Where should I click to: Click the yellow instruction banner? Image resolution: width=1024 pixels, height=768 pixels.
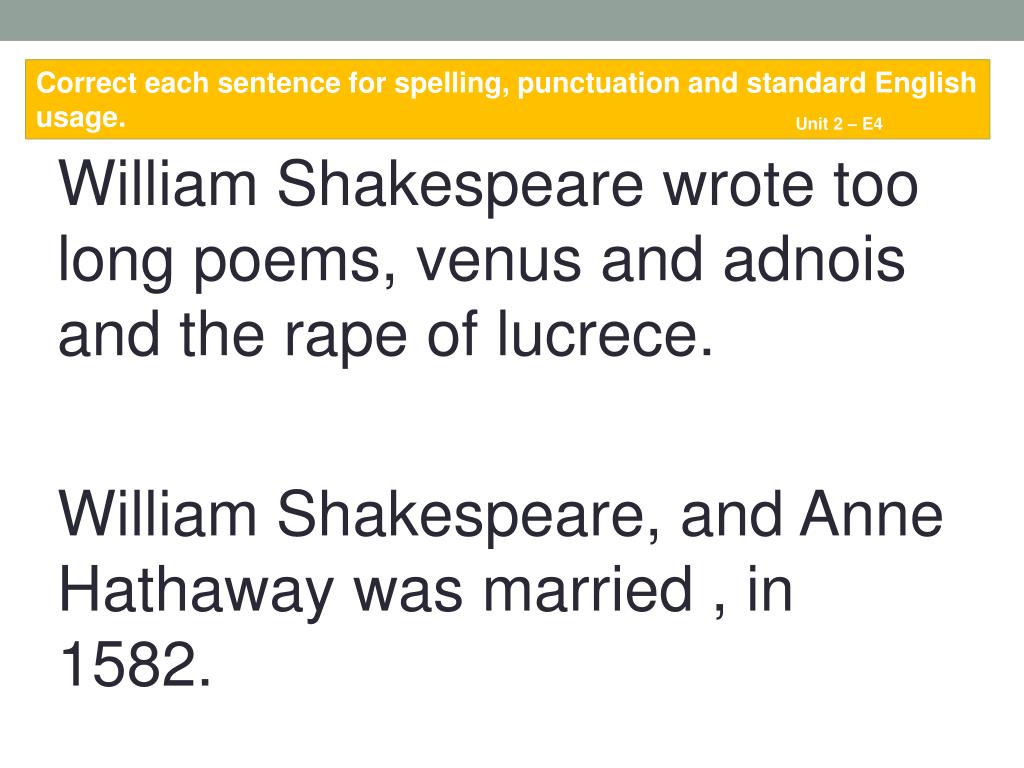[507, 99]
